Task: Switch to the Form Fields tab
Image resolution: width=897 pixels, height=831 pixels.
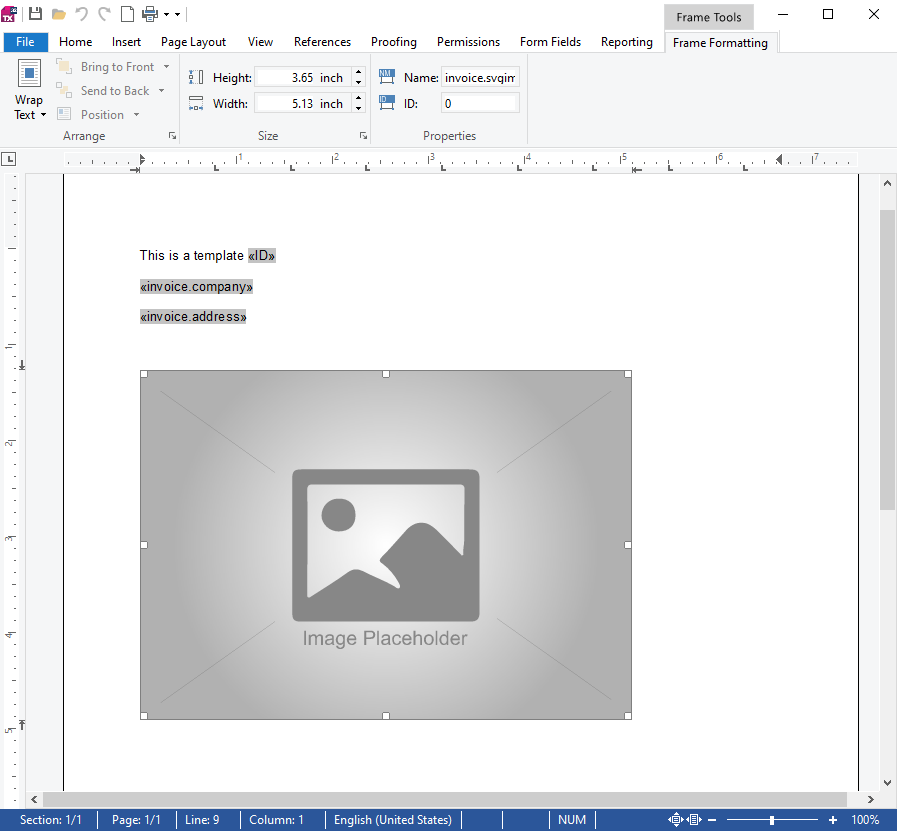Action: pos(550,42)
